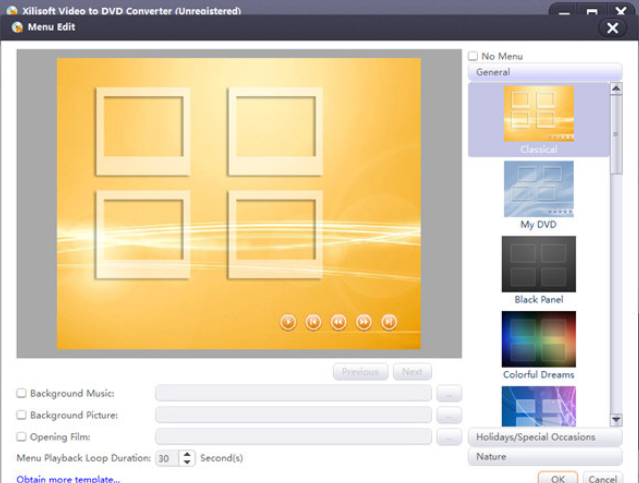The height and width of the screenshot is (483, 639).
Task: Click the Menu Playback Loop Duration value field
Action: tap(167, 458)
